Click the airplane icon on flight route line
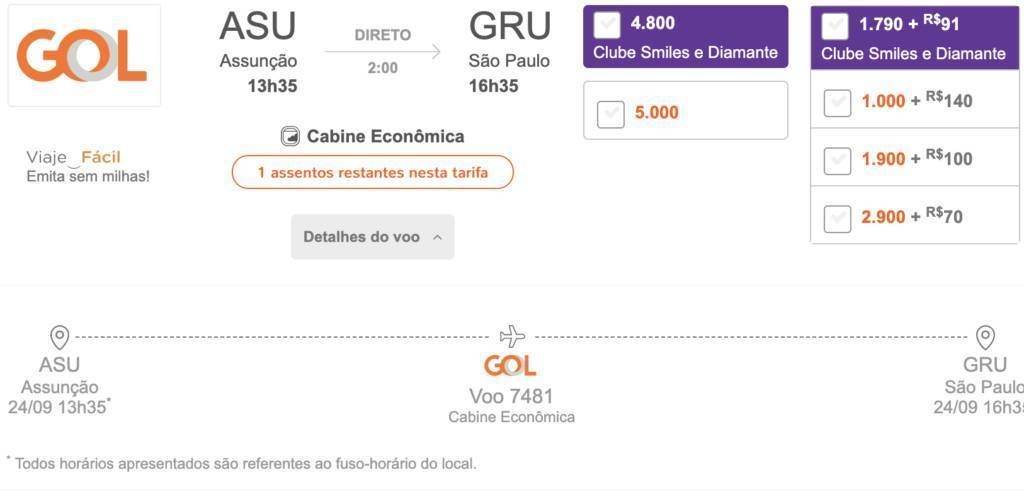1024x499 pixels. (512, 336)
